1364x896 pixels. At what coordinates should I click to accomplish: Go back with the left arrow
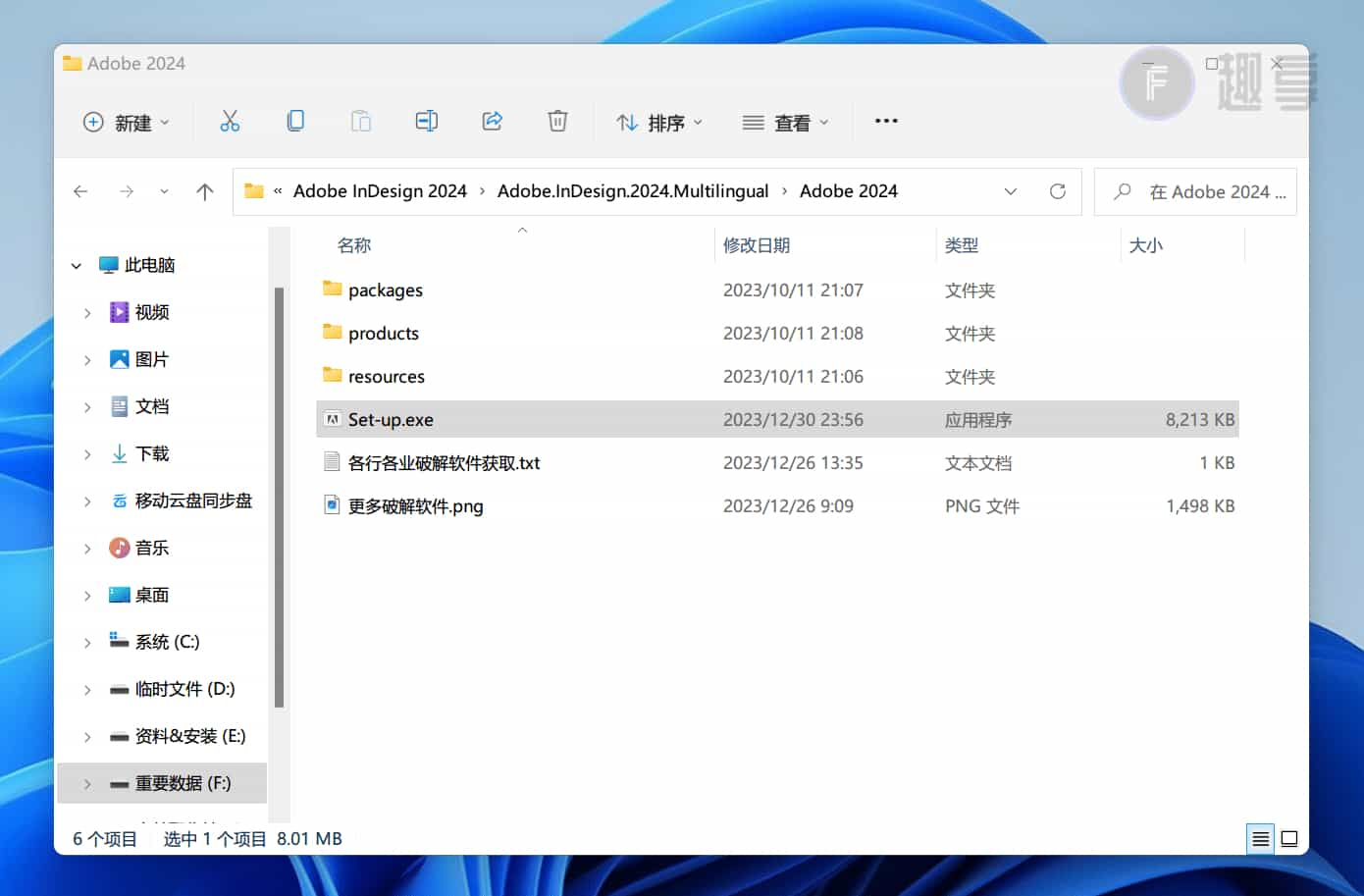(80, 191)
